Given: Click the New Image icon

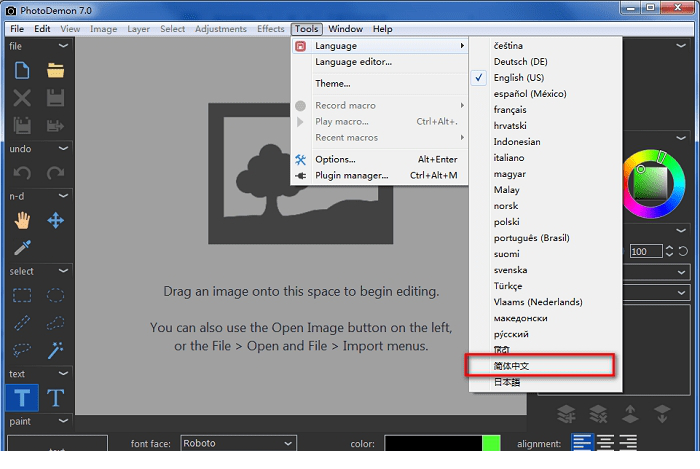Looking at the screenshot, I should [x=22, y=71].
